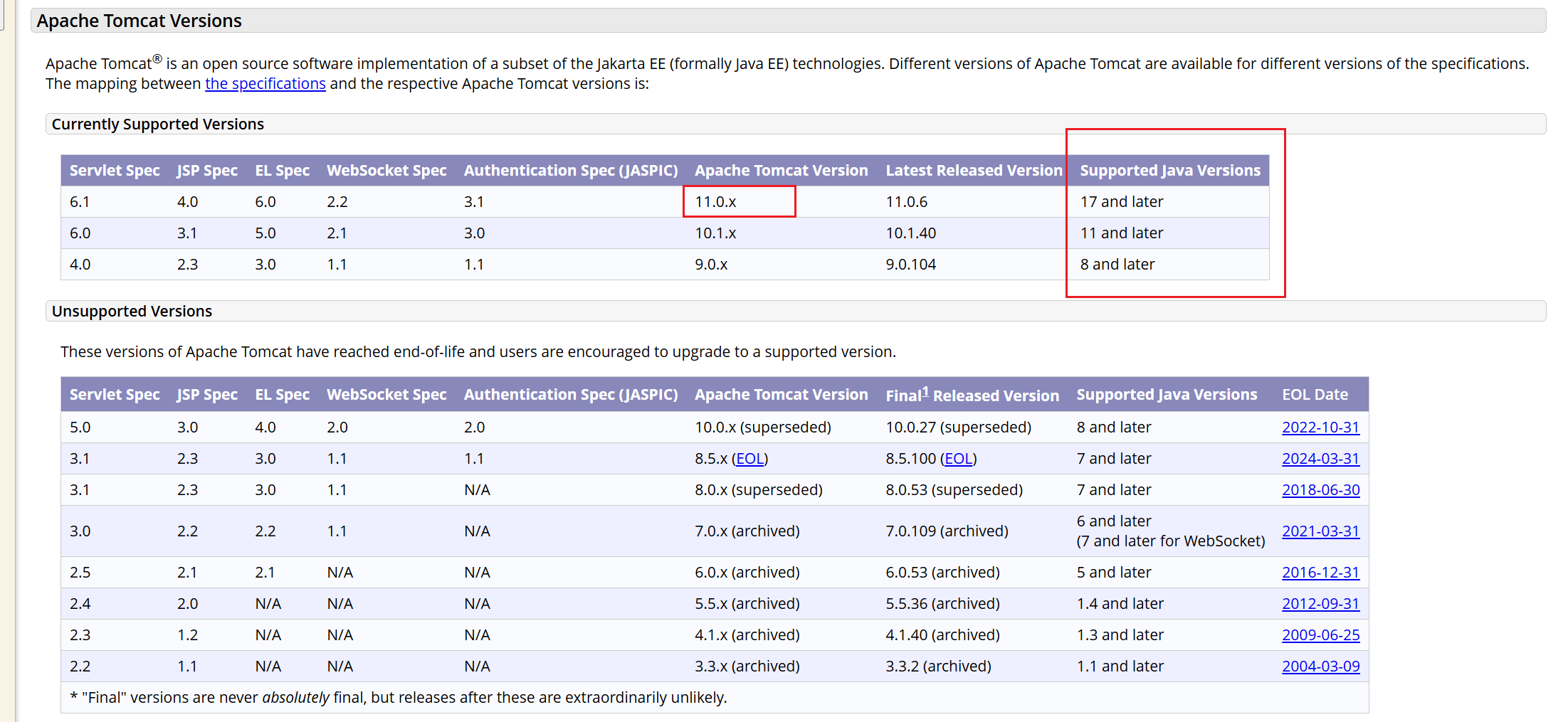
Task: Click latest released version 9.0.104
Action: (910, 265)
